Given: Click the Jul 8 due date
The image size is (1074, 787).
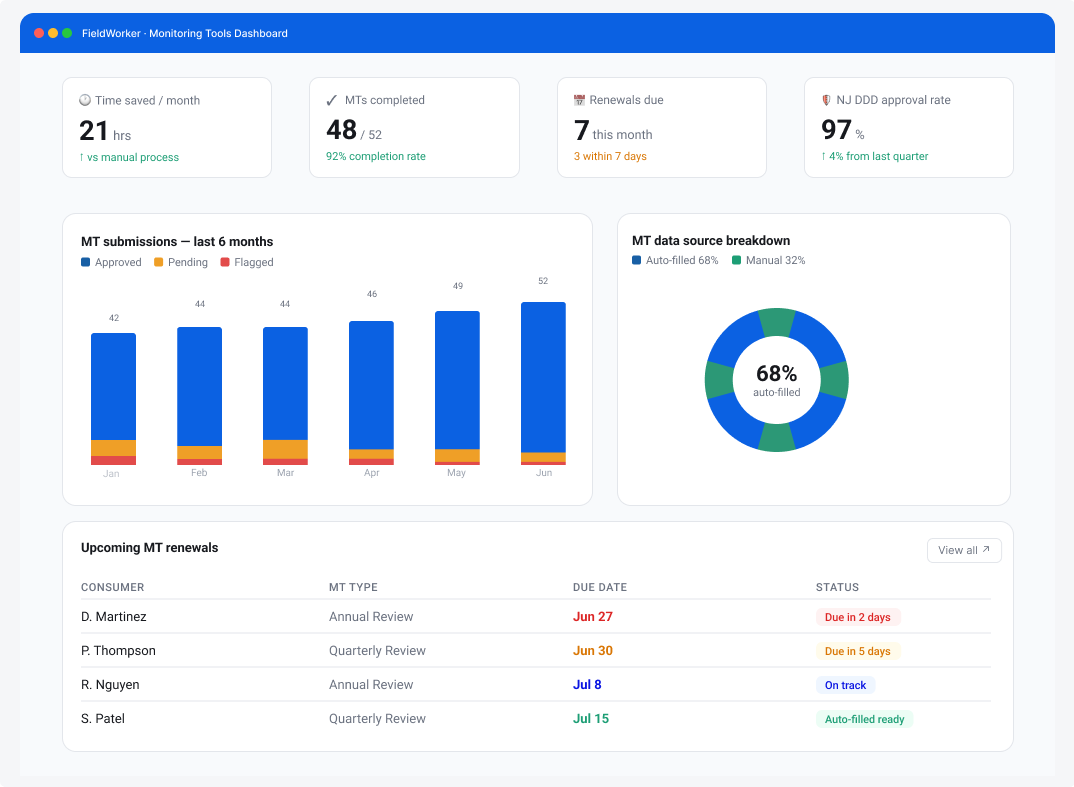Looking at the screenshot, I should pos(587,684).
